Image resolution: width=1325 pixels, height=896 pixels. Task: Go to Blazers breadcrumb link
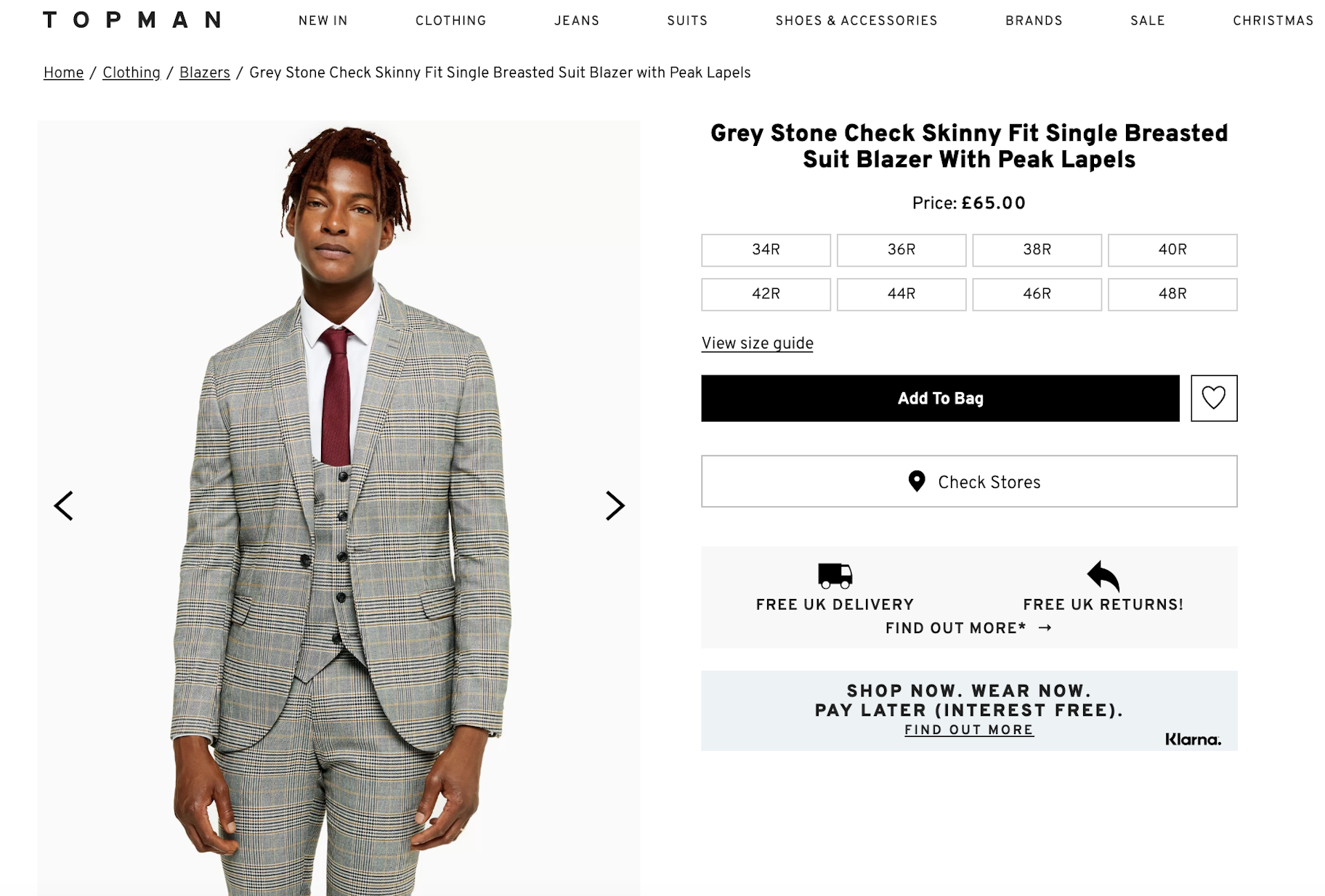click(x=204, y=73)
